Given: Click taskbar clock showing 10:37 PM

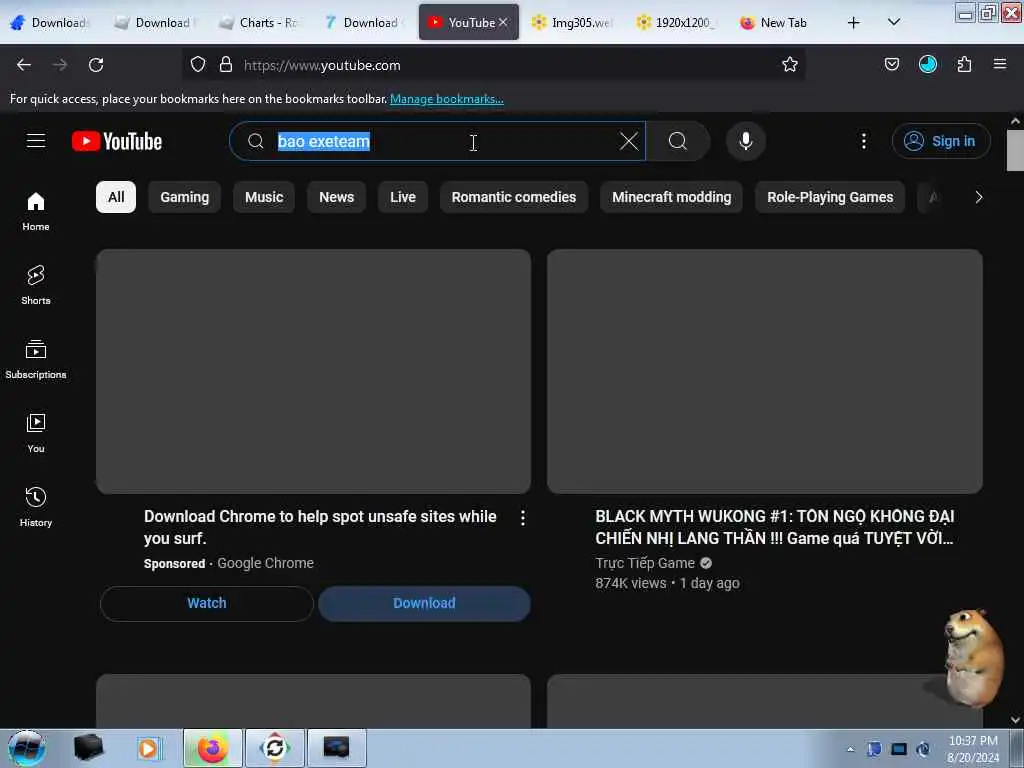Looking at the screenshot, I should pos(972,748).
